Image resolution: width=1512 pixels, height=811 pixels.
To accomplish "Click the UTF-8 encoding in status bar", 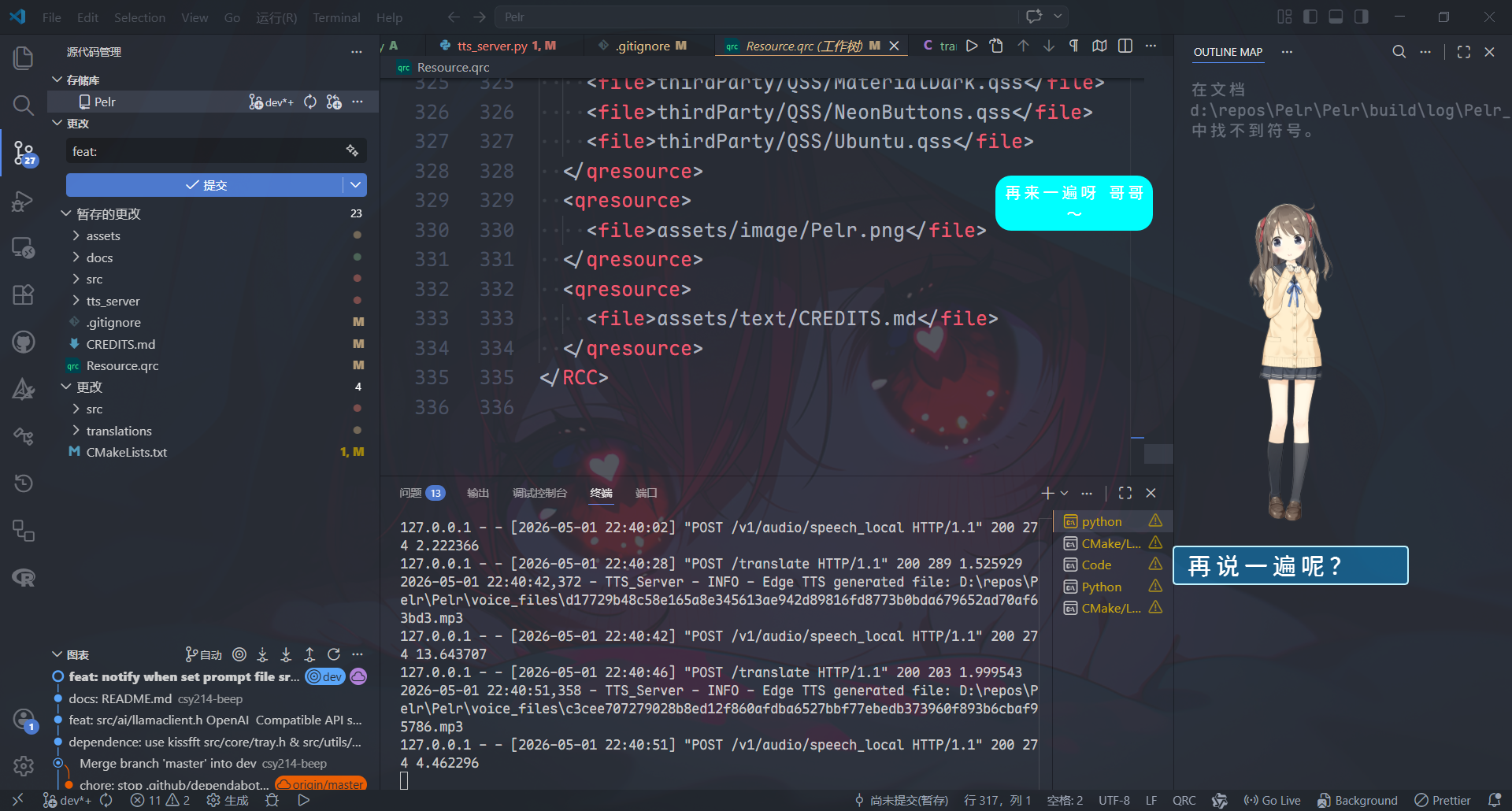I will [1114, 800].
